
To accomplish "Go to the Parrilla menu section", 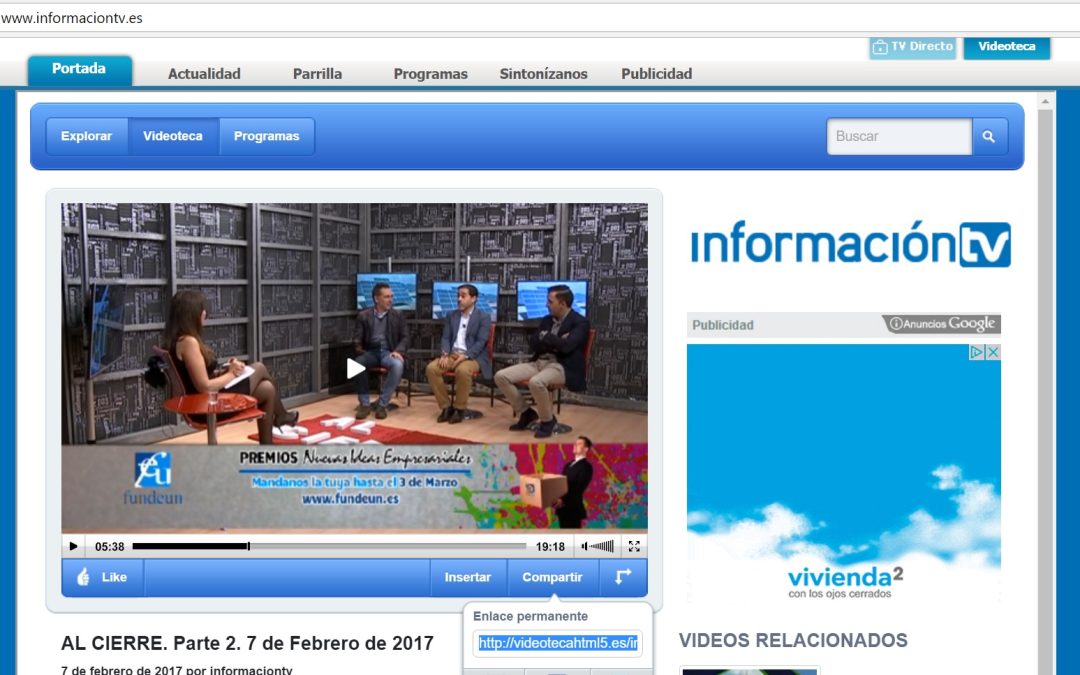I will coord(317,74).
